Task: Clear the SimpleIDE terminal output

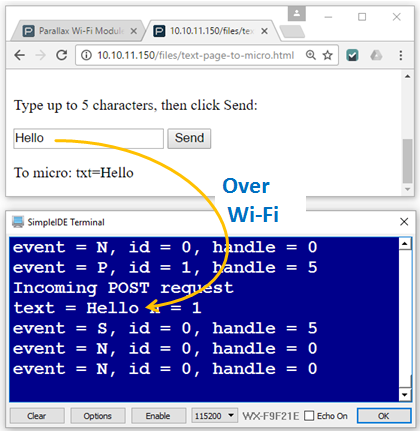Action: 37,416
